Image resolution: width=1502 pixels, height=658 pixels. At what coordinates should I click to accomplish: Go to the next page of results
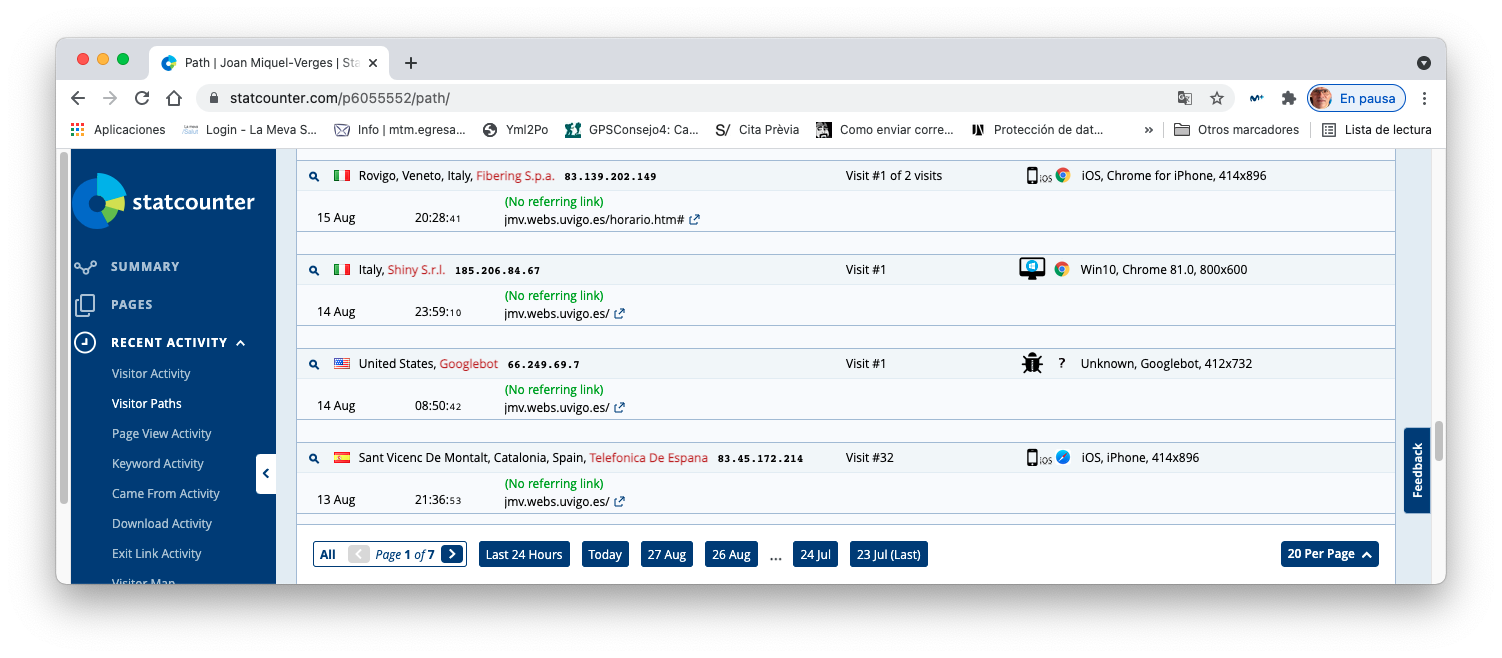point(452,554)
